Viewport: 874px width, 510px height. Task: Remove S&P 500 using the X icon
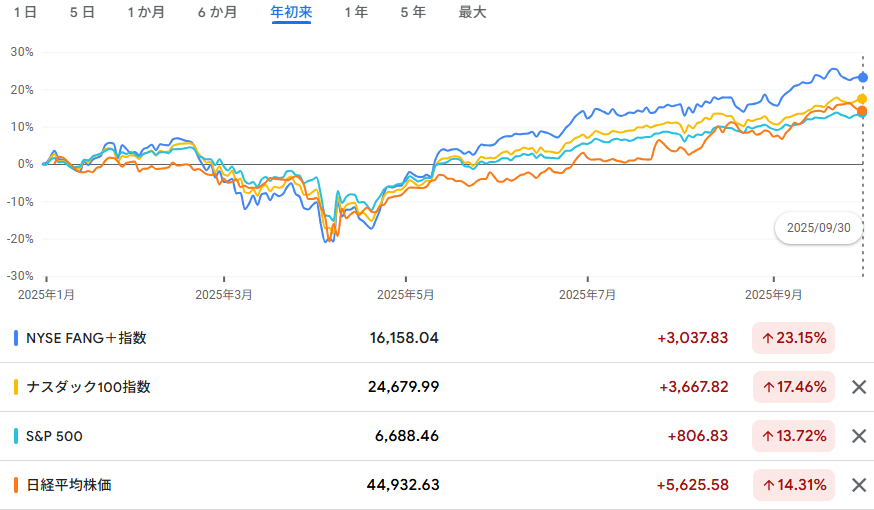coord(858,436)
